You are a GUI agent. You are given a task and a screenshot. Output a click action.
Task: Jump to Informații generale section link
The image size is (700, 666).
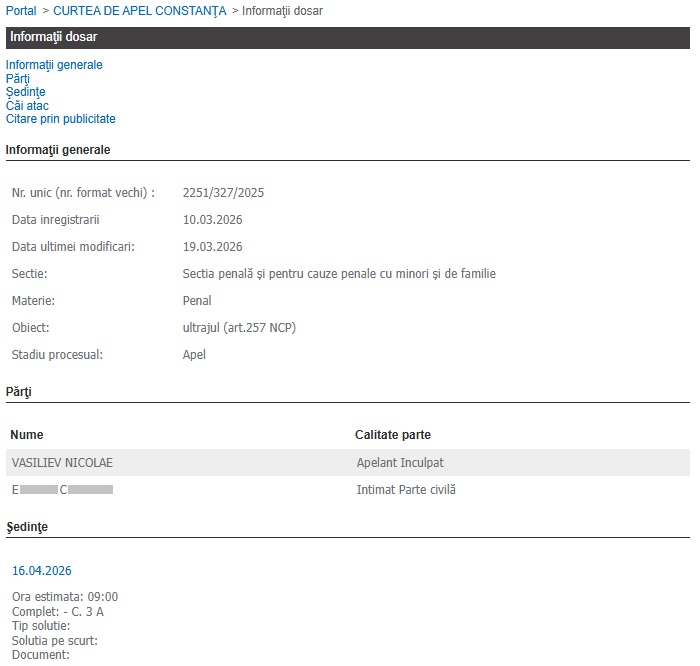point(54,65)
